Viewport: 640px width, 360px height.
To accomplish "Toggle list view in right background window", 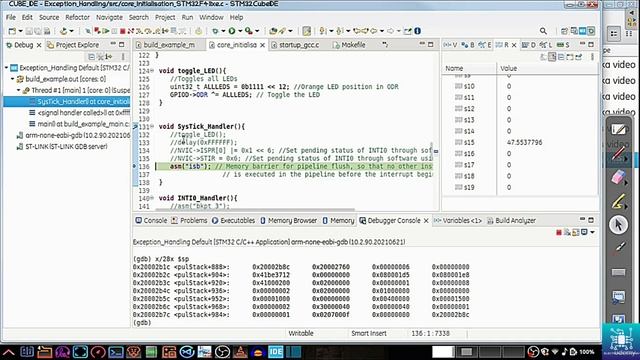I will [614, 34].
